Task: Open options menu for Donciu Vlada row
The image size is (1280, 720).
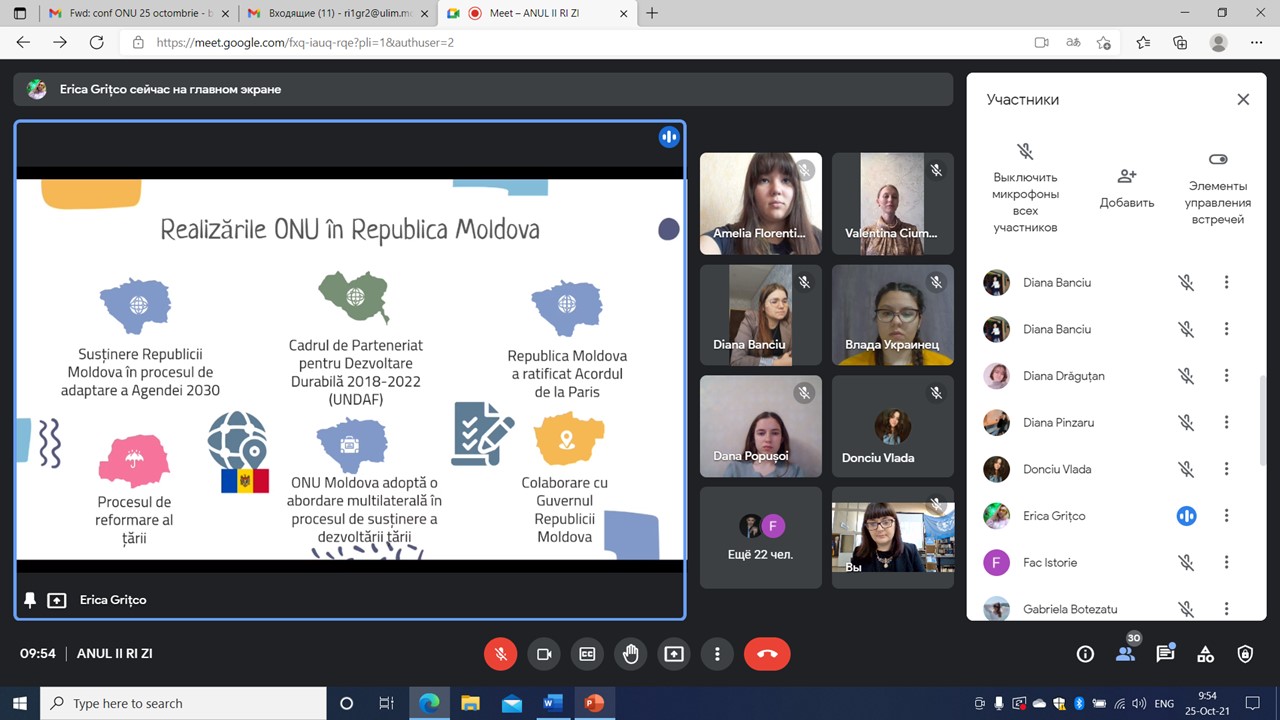Action: click(x=1226, y=469)
